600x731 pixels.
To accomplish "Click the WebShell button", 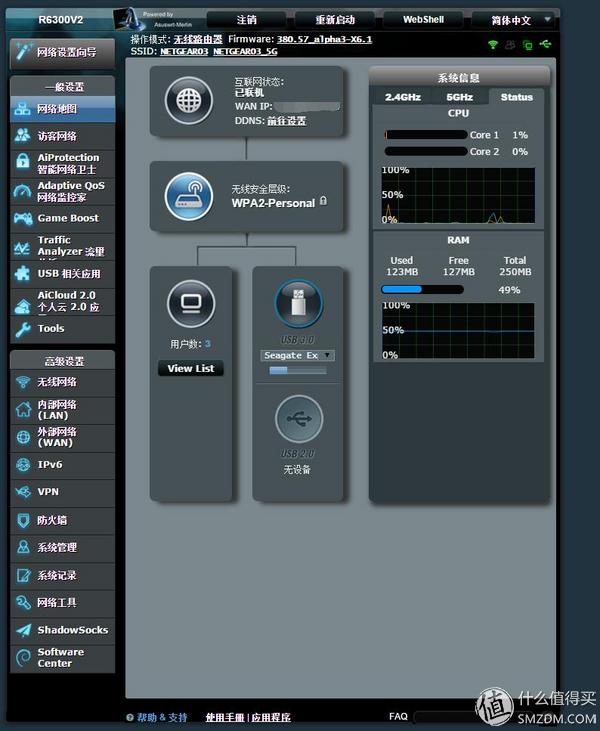I will tap(423, 20).
